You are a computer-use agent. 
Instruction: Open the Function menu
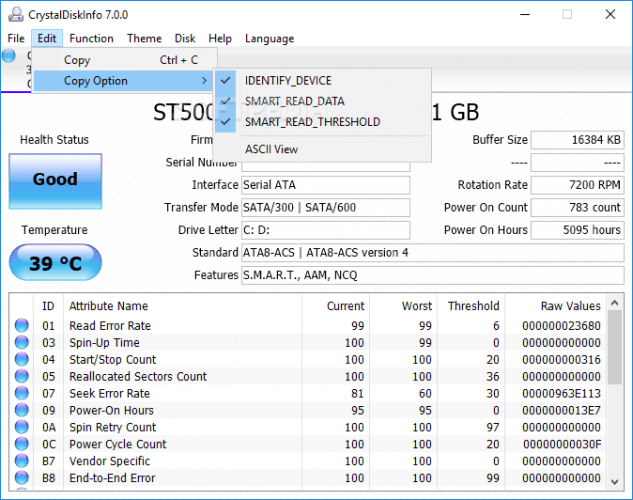(x=91, y=39)
